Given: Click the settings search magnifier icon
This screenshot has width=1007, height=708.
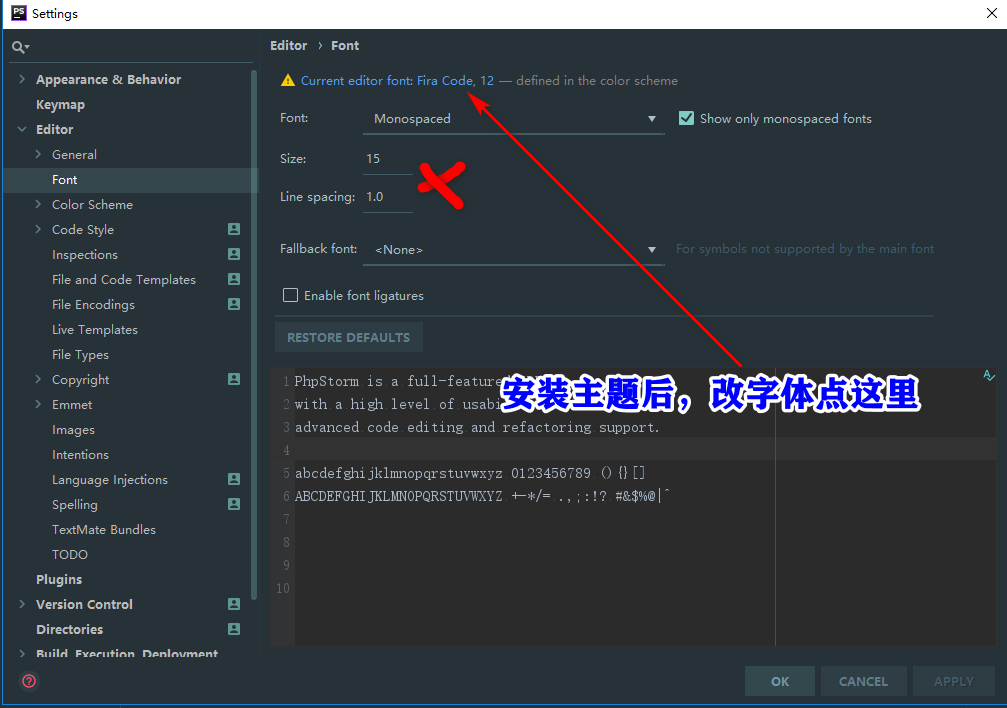Looking at the screenshot, I should (x=20, y=47).
